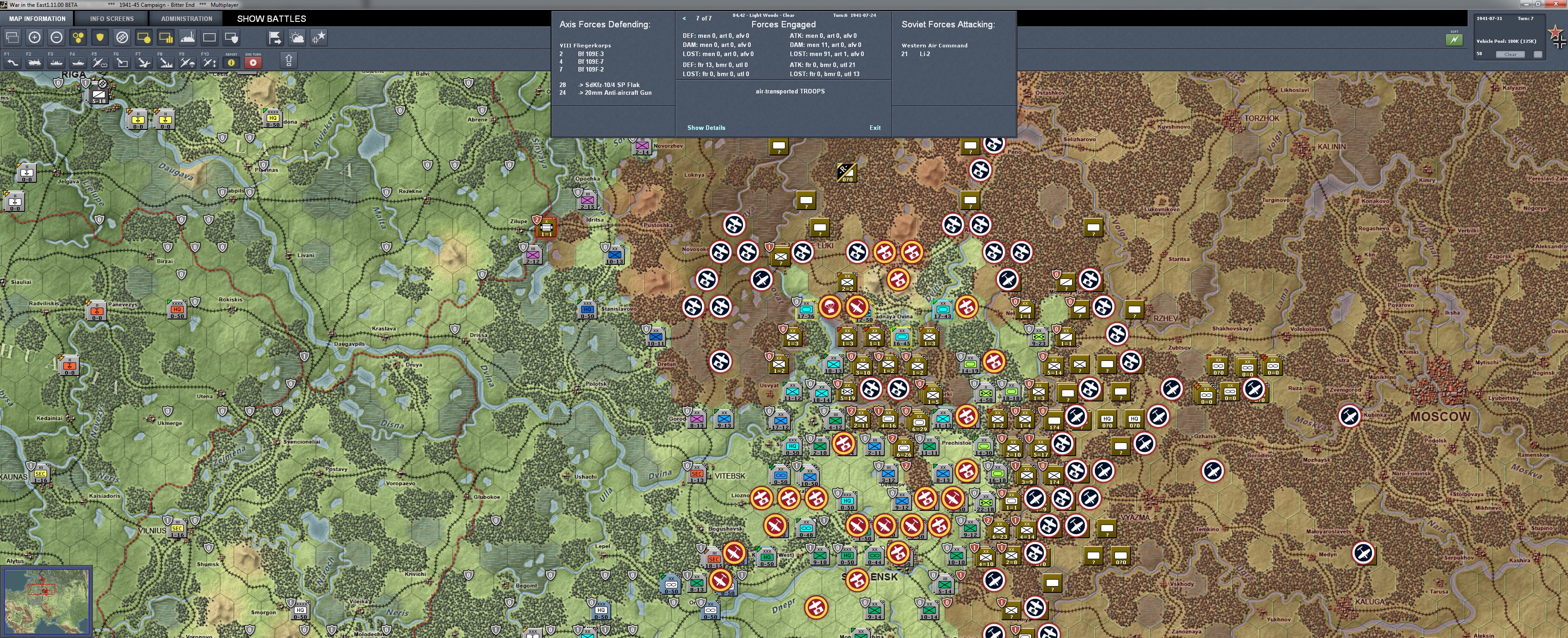Click the parachute battle marker on map
The image size is (1568, 638).
(830, 307)
